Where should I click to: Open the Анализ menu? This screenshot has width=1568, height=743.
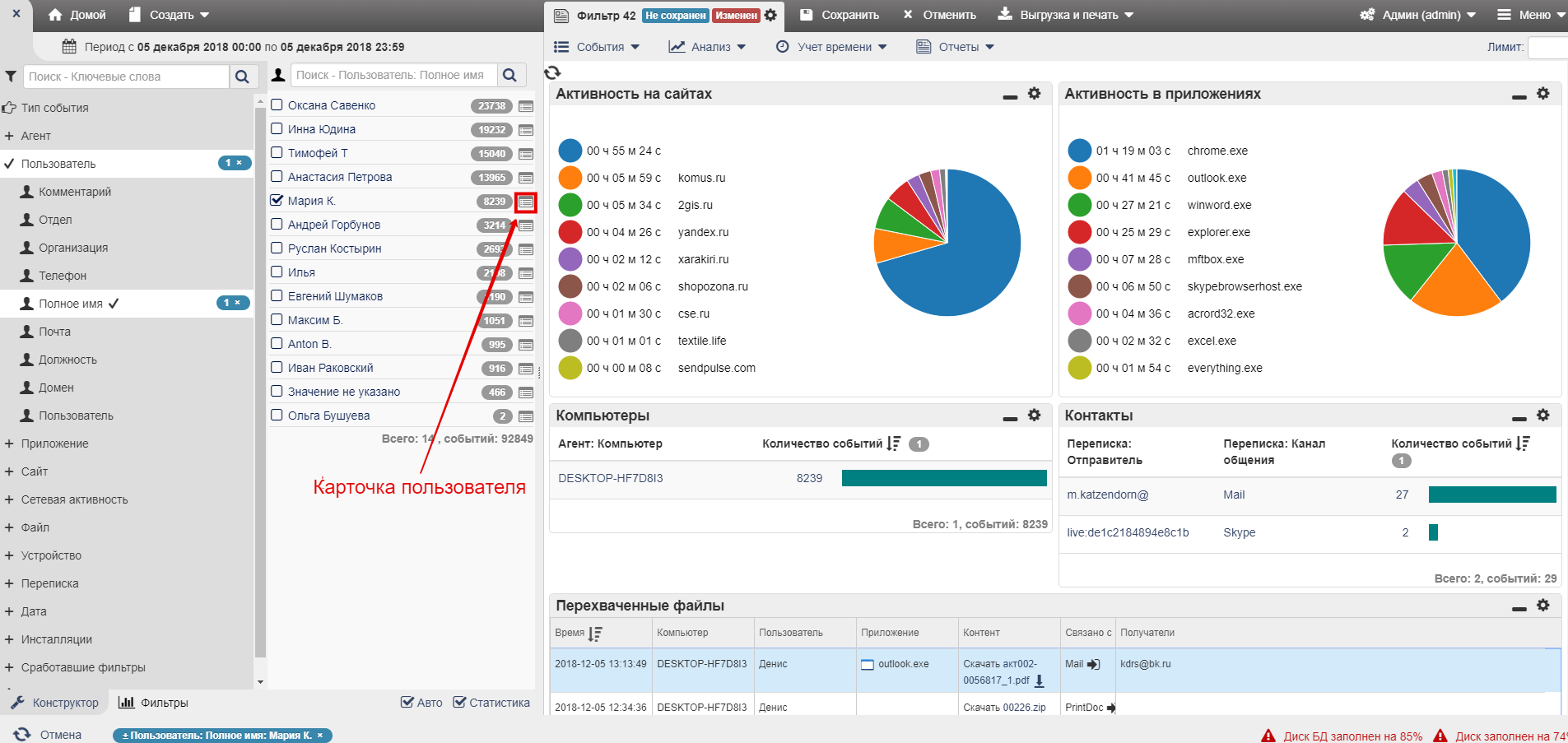tap(708, 47)
